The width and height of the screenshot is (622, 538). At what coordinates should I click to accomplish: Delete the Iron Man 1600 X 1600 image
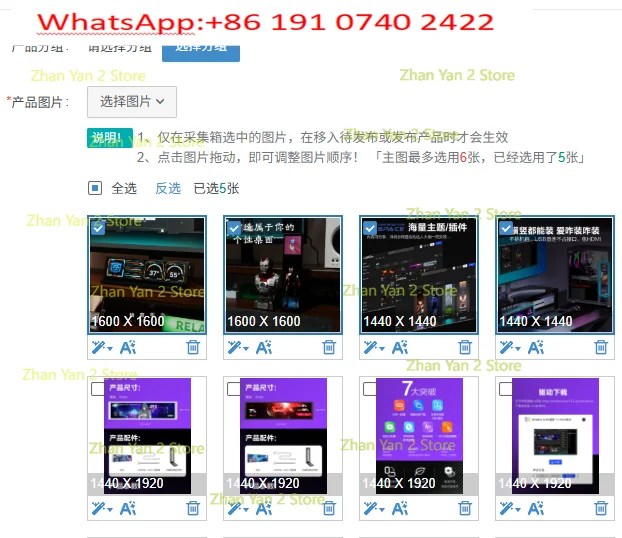pos(329,347)
